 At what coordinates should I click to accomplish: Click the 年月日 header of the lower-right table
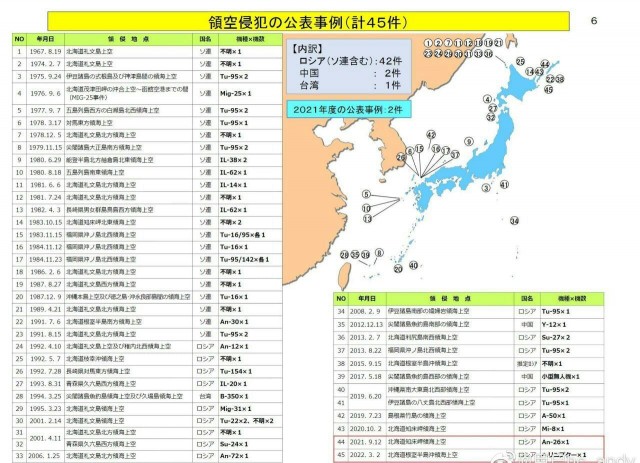coord(367,298)
